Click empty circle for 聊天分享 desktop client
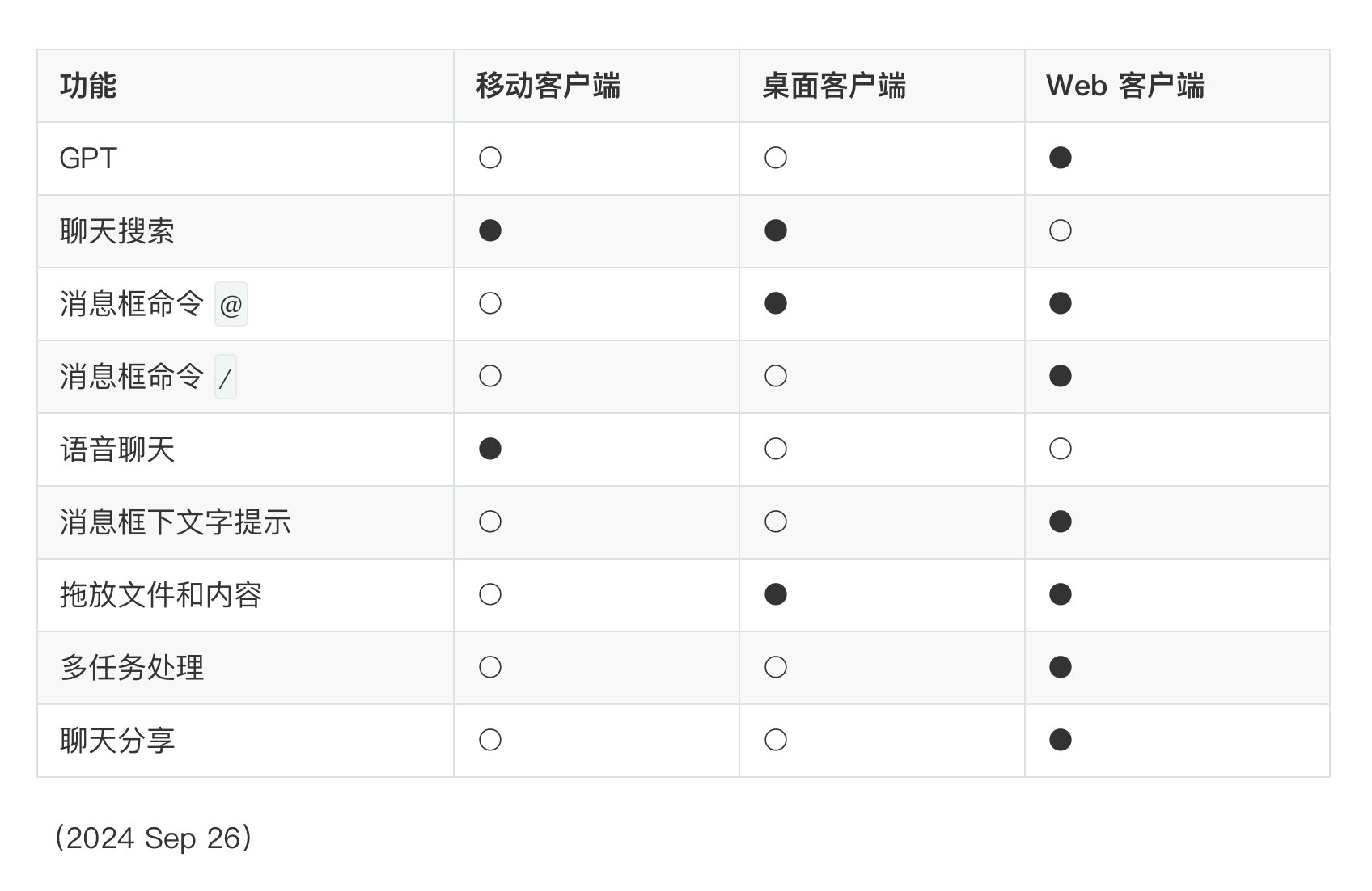 pyautogui.click(x=775, y=740)
